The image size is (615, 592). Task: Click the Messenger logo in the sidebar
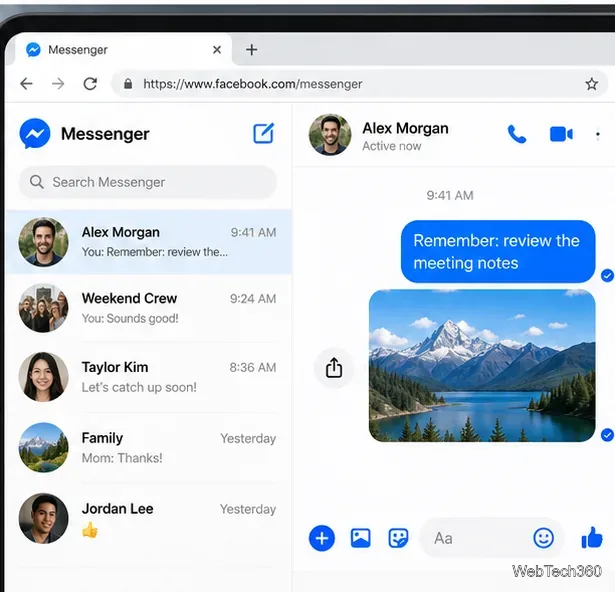point(35,134)
